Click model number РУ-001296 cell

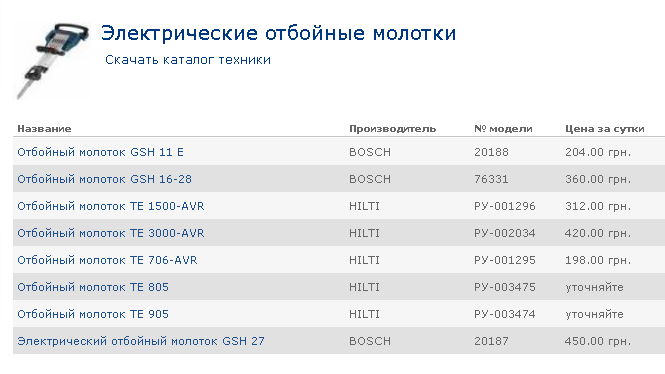click(505, 206)
